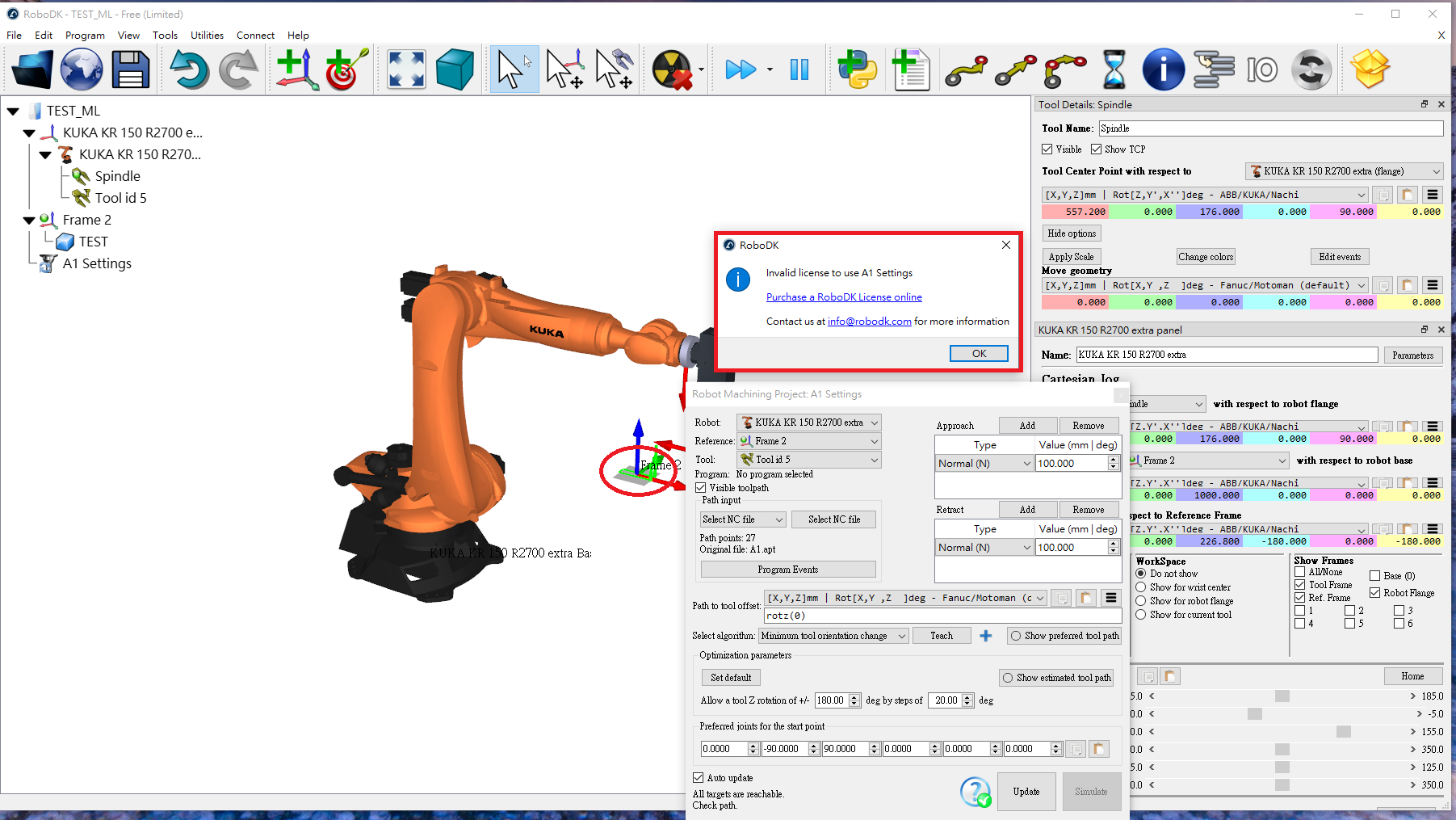Click the Add target icon

(346, 69)
